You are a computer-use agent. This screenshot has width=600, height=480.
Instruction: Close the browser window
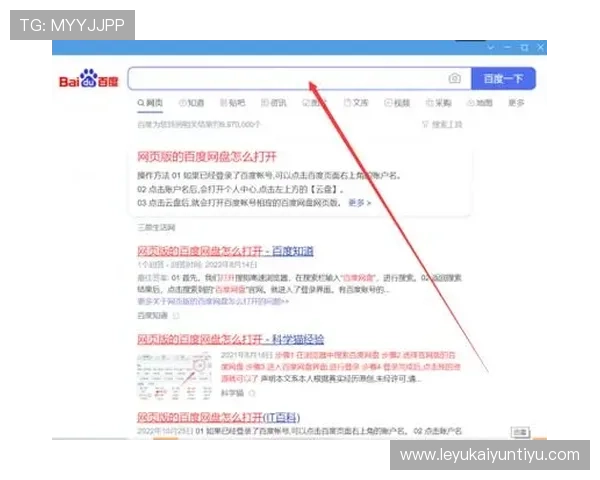(x=540, y=47)
